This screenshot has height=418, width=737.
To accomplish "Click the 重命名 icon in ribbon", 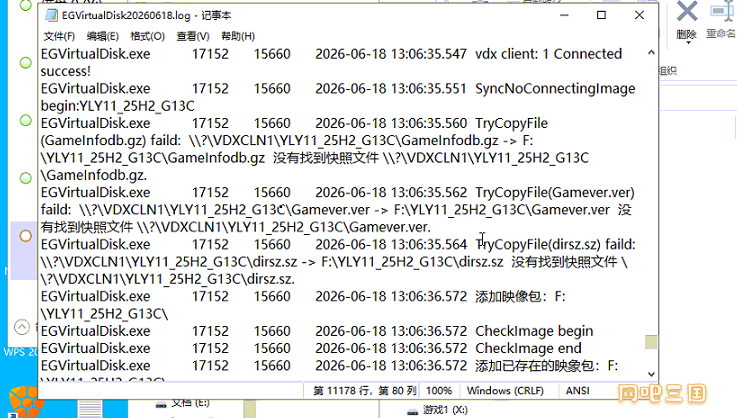I will (722, 11).
